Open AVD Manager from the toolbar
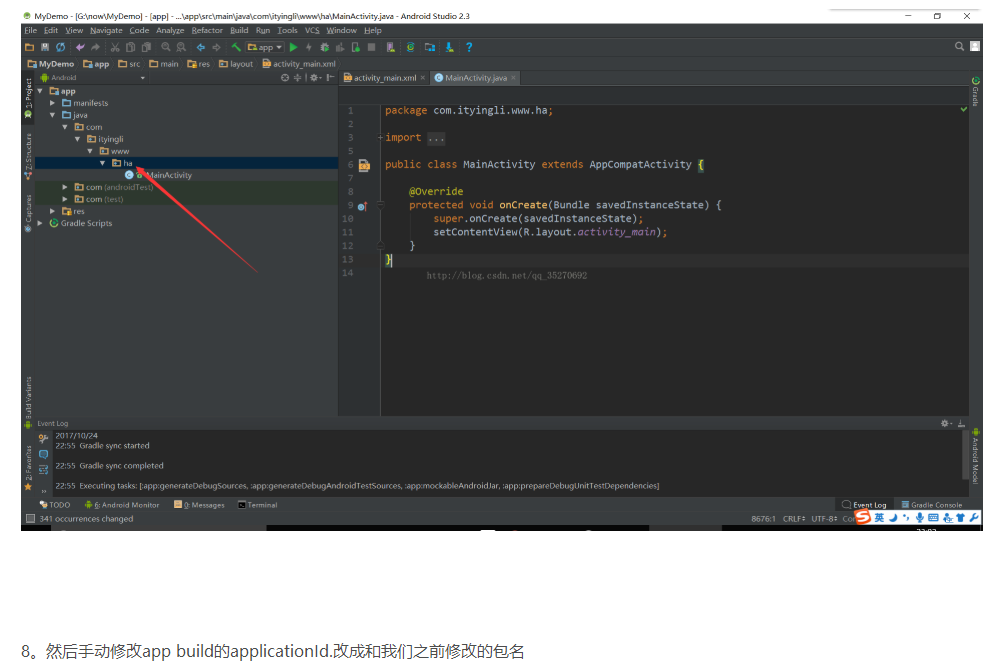996x668 pixels. tap(391, 47)
